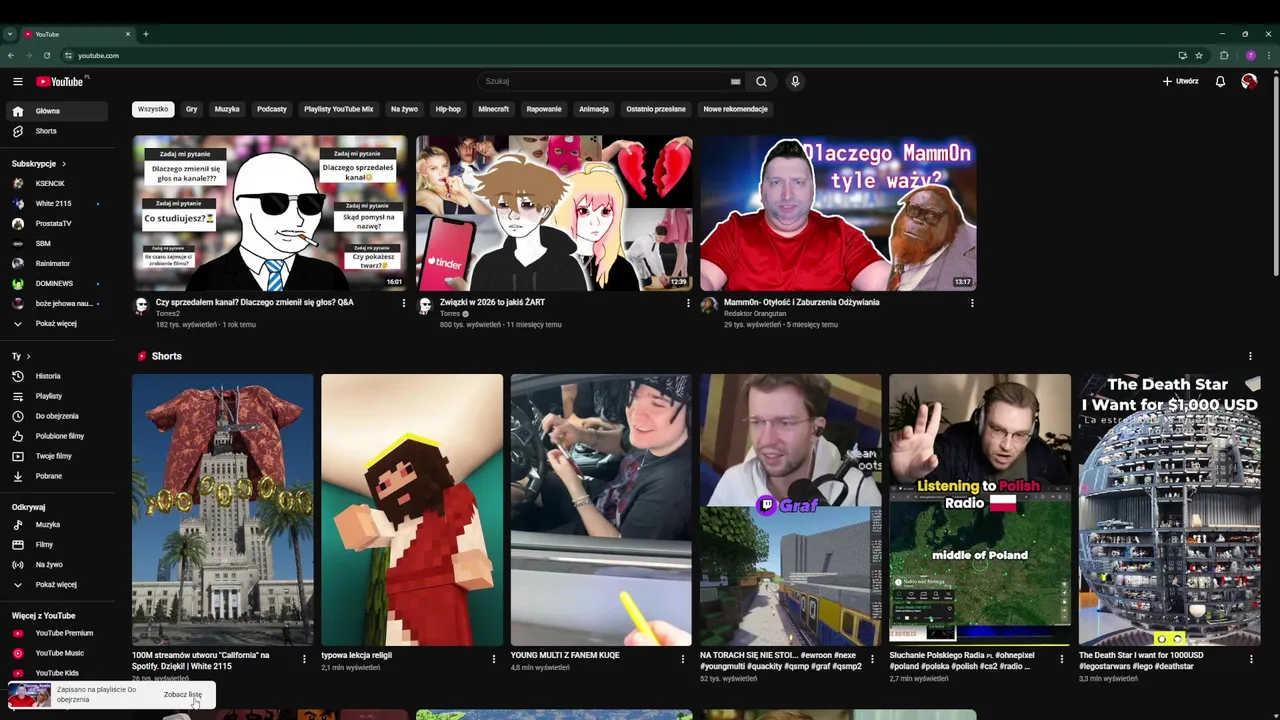
Task: Select the Podcasty filter chip
Action: tap(272, 109)
